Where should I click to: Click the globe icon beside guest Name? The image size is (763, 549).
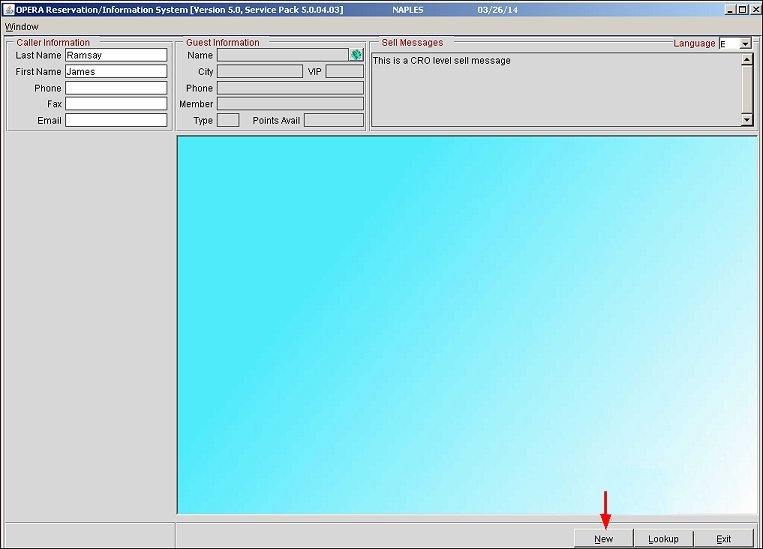[x=356, y=56]
